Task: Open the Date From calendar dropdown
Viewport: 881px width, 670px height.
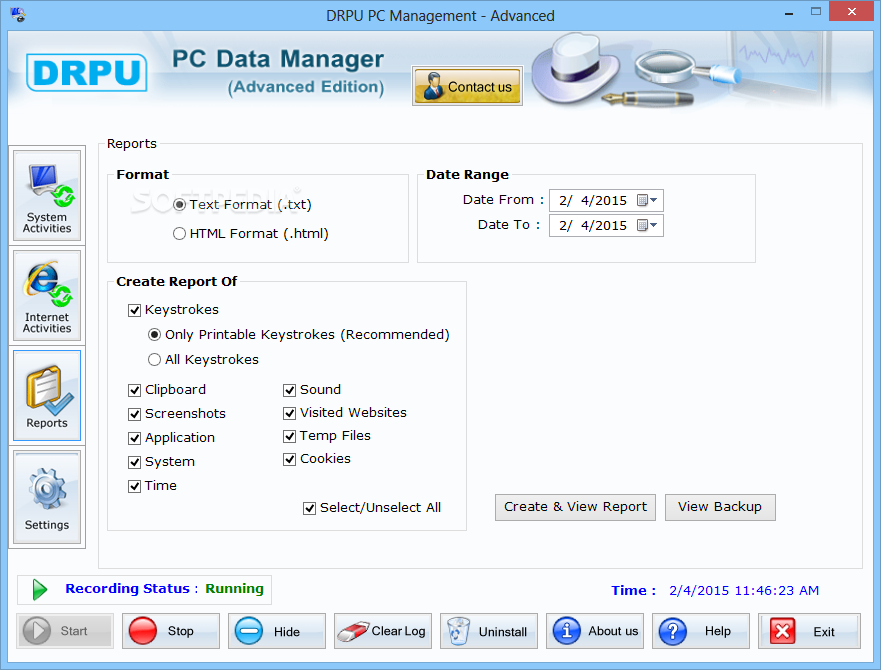Action: click(x=647, y=200)
